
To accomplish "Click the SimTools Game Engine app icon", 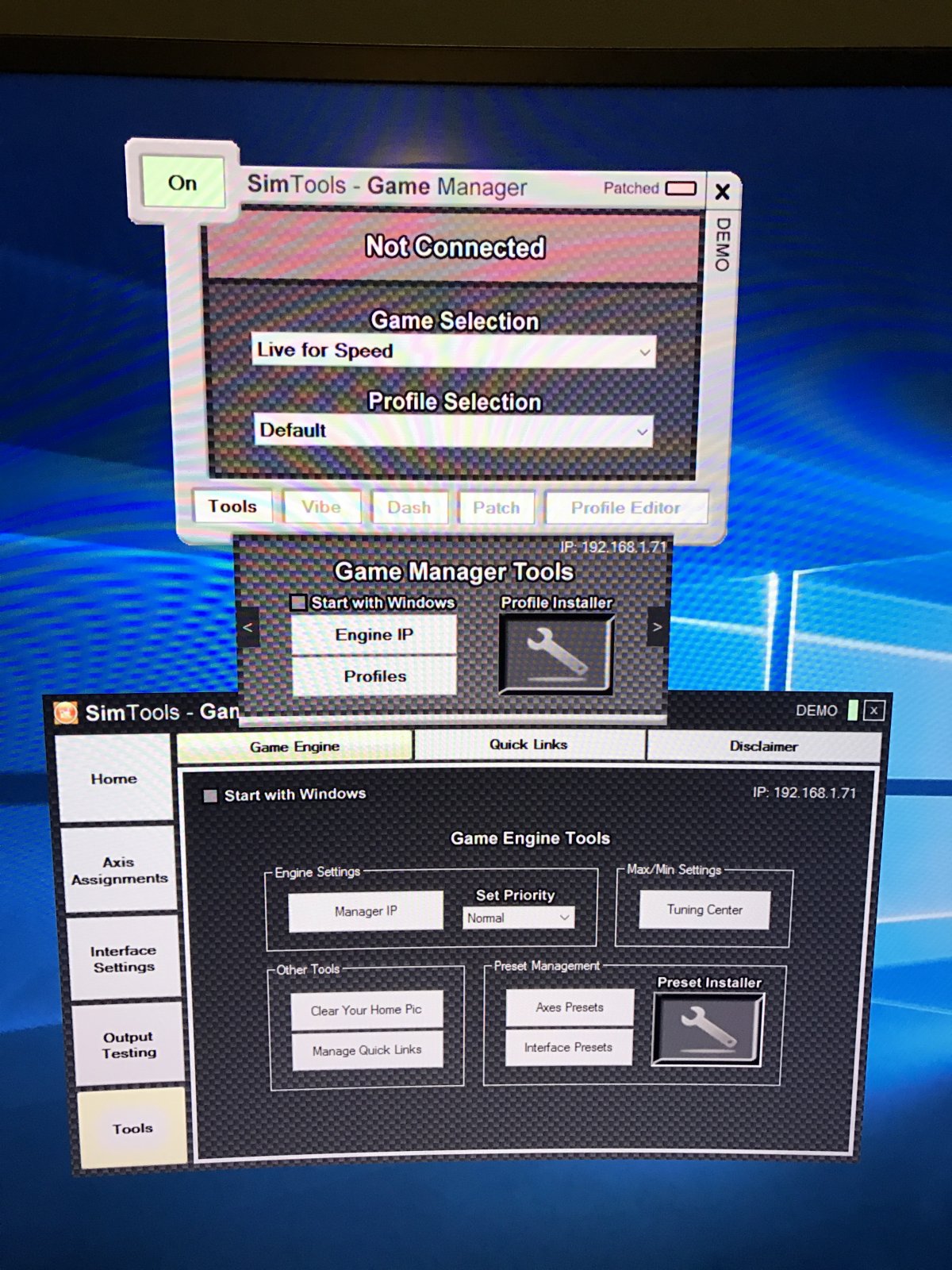I will (66, 713).
